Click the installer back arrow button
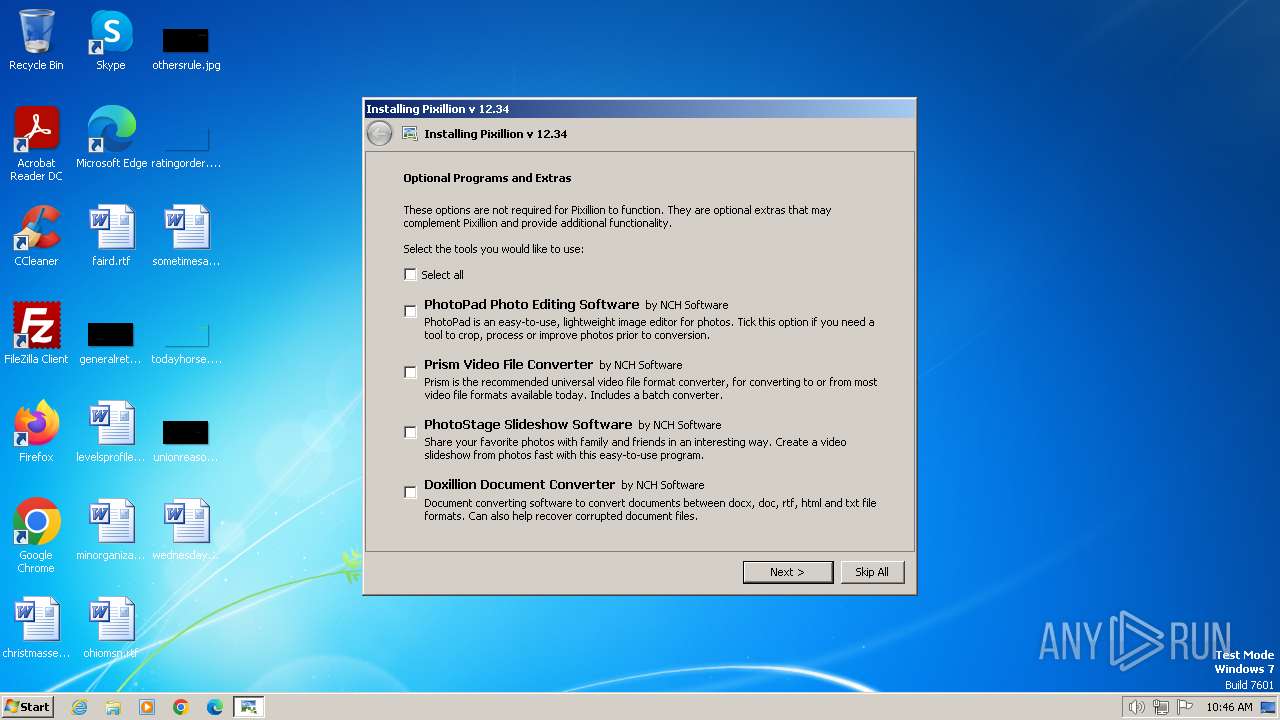Screen dimensions: 1280x720 coord(379,133)
